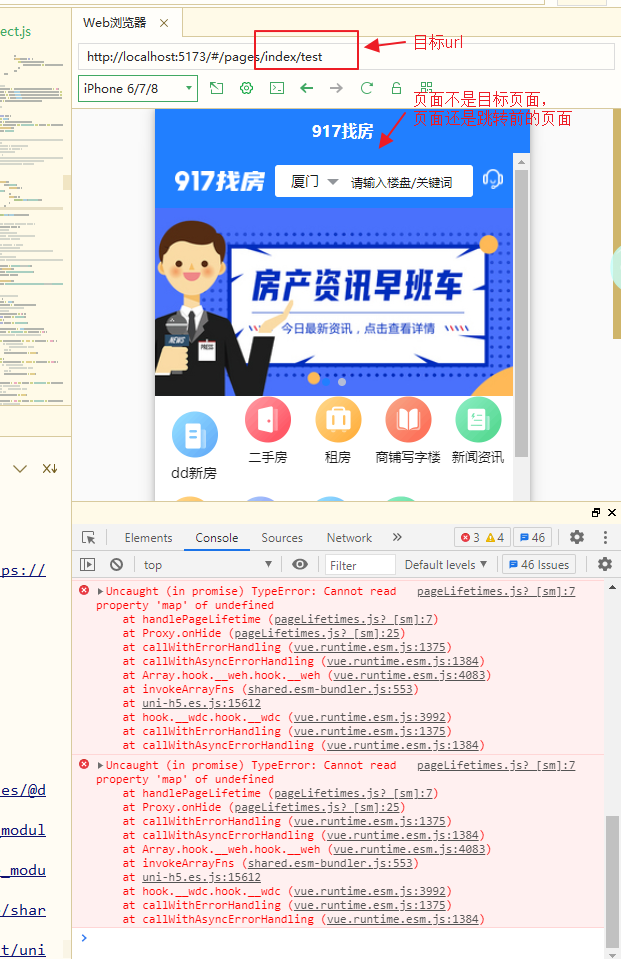
Task: Open browser settings gear icon
Action: [247, 89]
